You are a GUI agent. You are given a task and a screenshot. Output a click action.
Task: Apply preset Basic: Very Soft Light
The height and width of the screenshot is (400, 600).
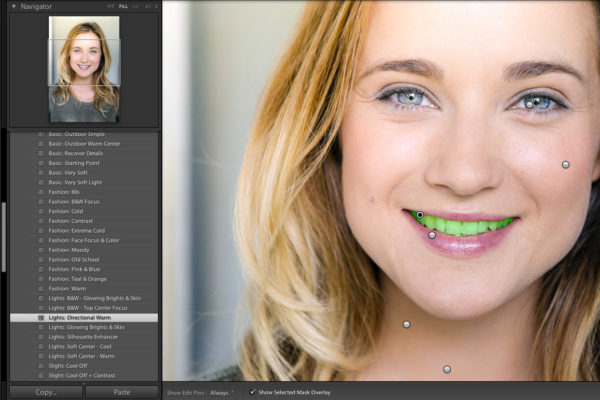[84, 182]
